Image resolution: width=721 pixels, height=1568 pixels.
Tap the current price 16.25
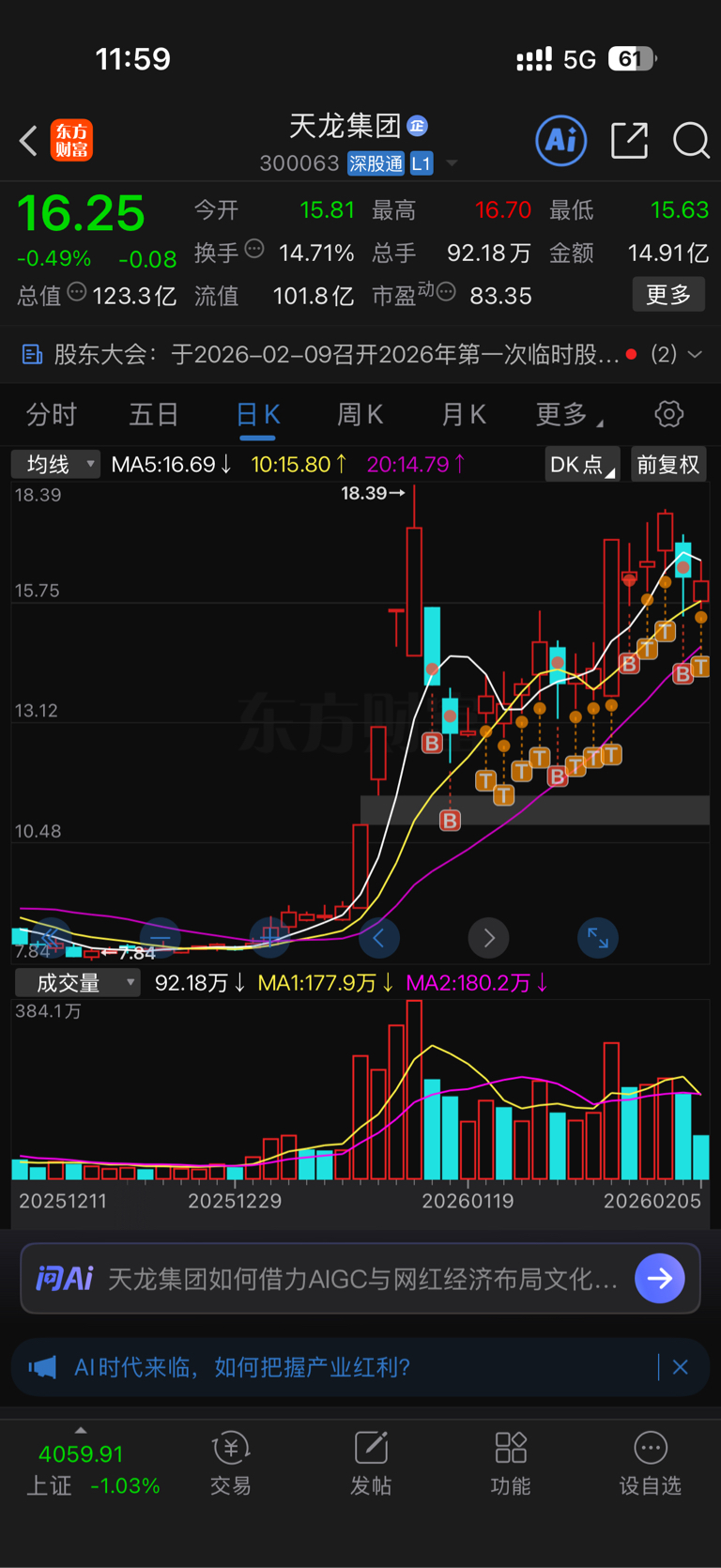(x=81, y=213)
